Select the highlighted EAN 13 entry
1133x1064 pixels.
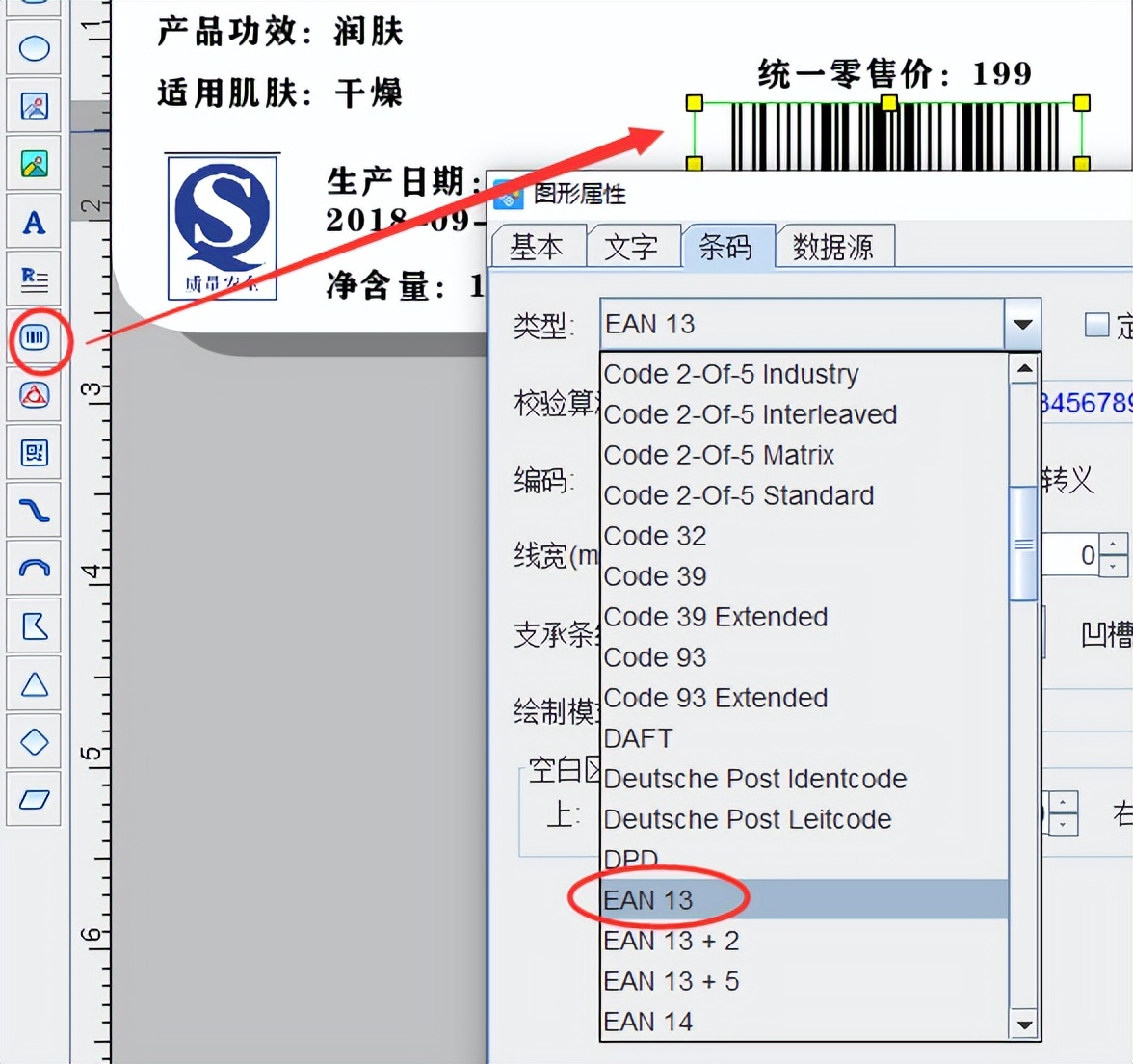[x=804, y=900]
